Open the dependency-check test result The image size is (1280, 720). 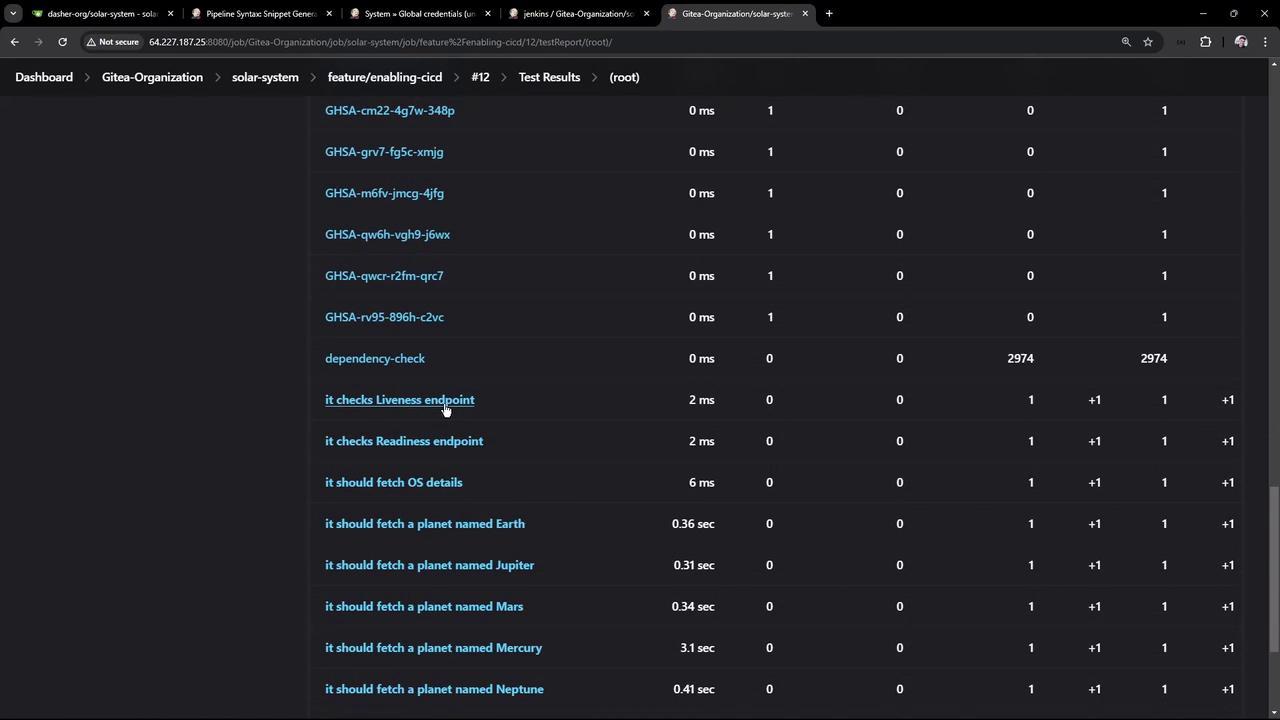[x=375, y=358]
